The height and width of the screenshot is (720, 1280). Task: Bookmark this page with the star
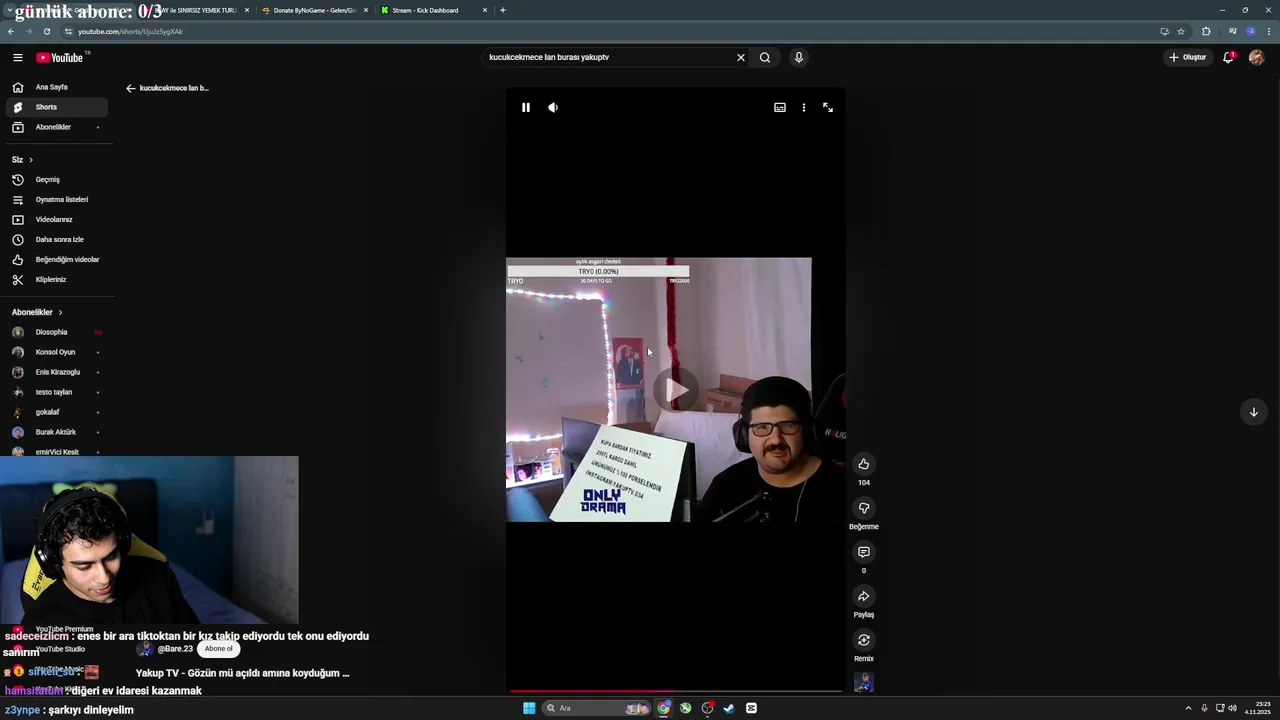1181,31
